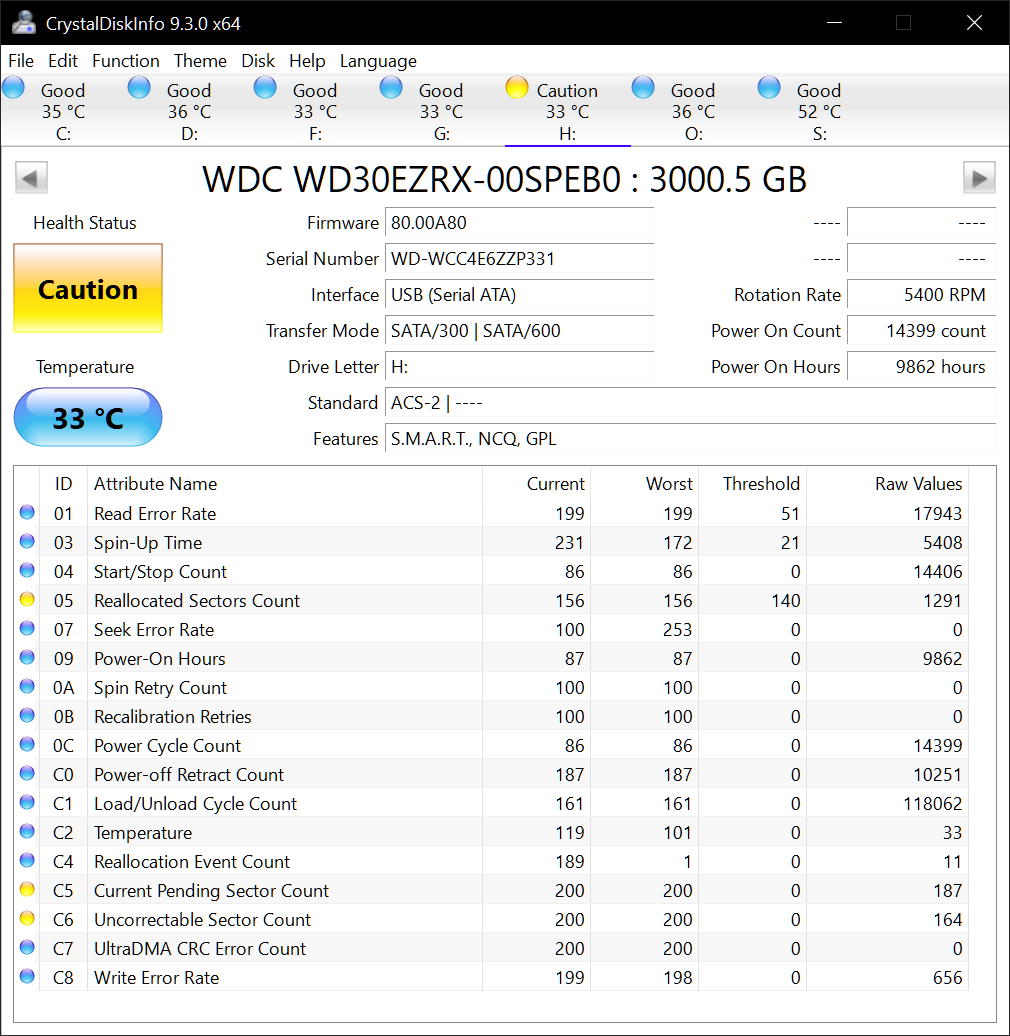
Task: Click the Drive Letter field H:
Action: tap(520, 367)
